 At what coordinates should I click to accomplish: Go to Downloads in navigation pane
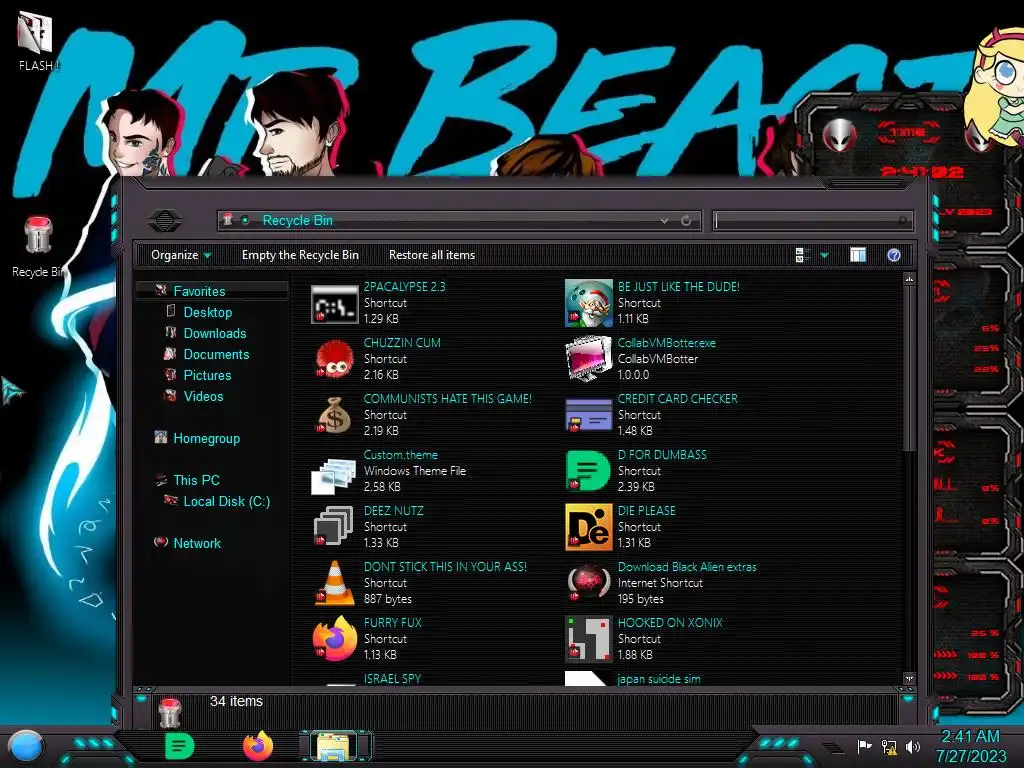[215, 333]
